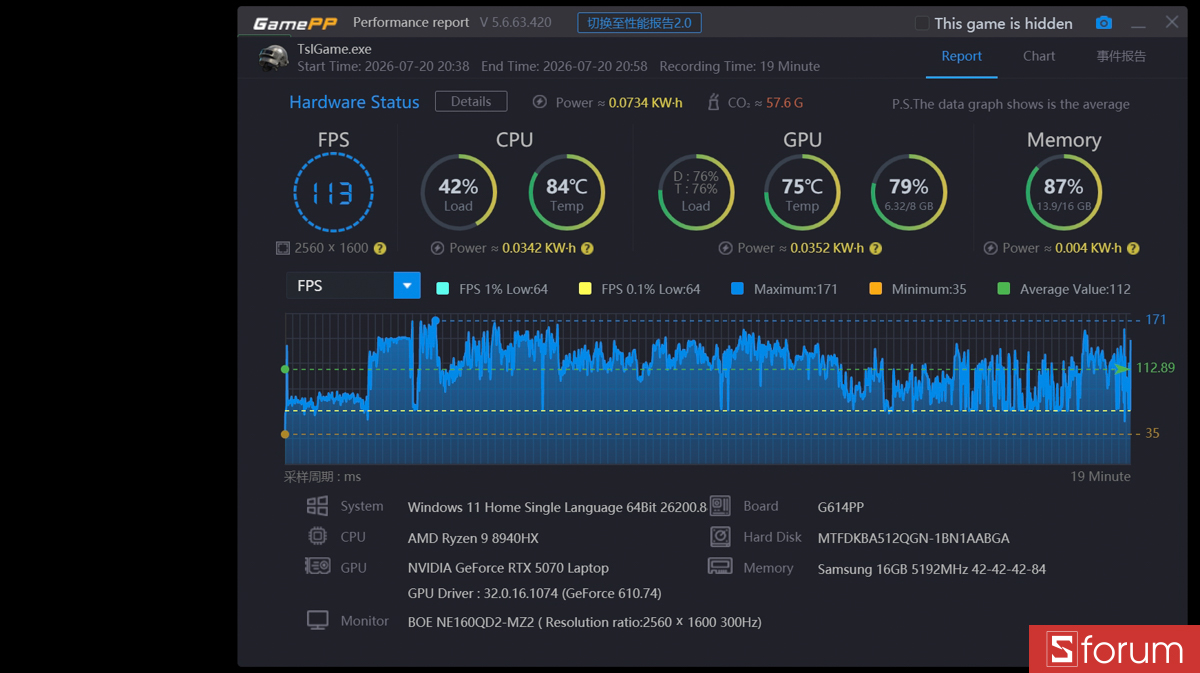The image size is (1200, 673).
Task: Check the 'This game is hidden' checkbox
Action: (x=922, y=23)
